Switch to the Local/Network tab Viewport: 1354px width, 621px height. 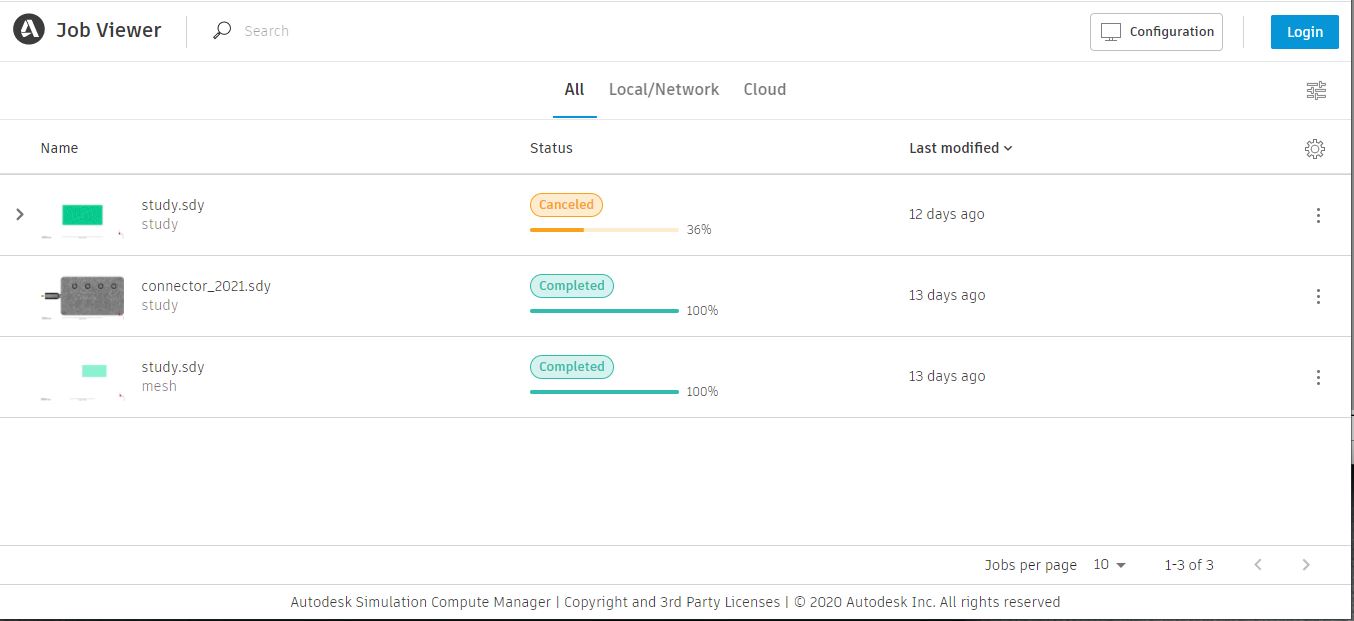(664, 89)
